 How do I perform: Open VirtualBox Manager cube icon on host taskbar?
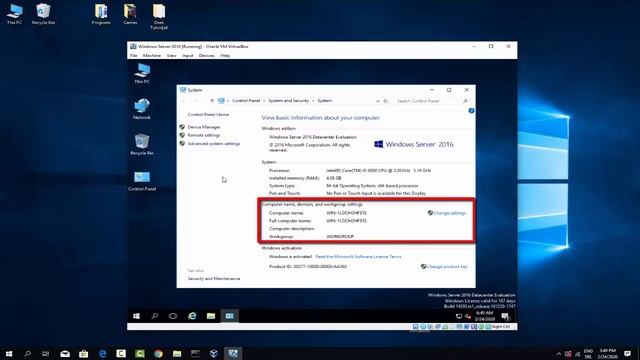click(213, 353)
